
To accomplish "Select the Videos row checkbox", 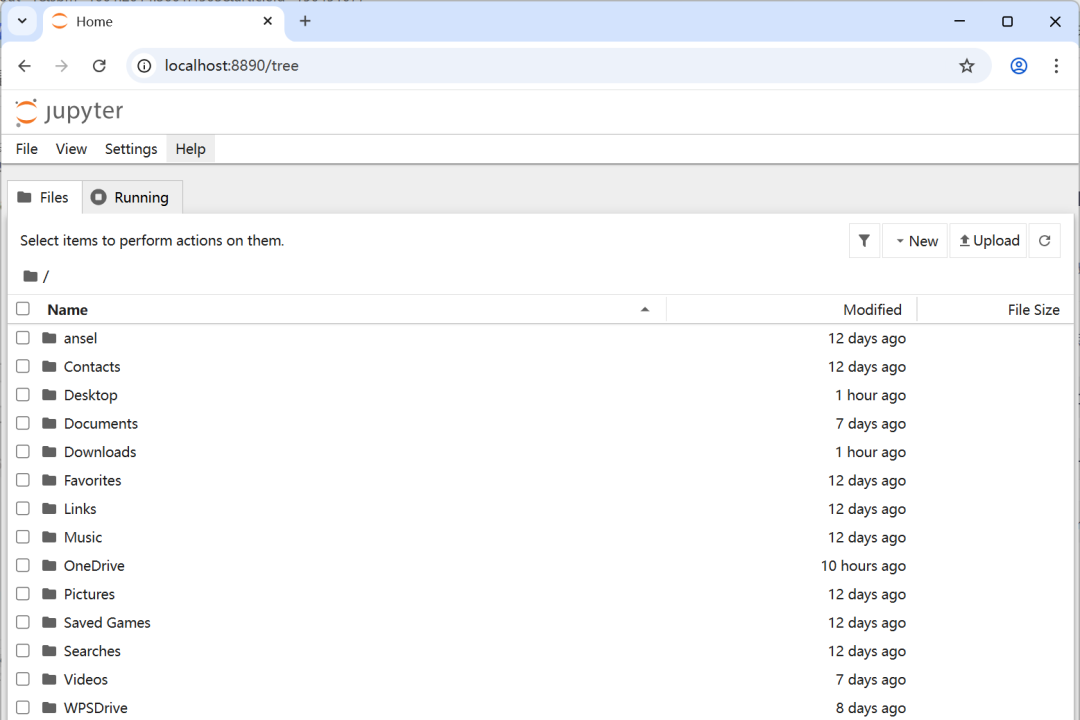I will click(x=23, y=679).
